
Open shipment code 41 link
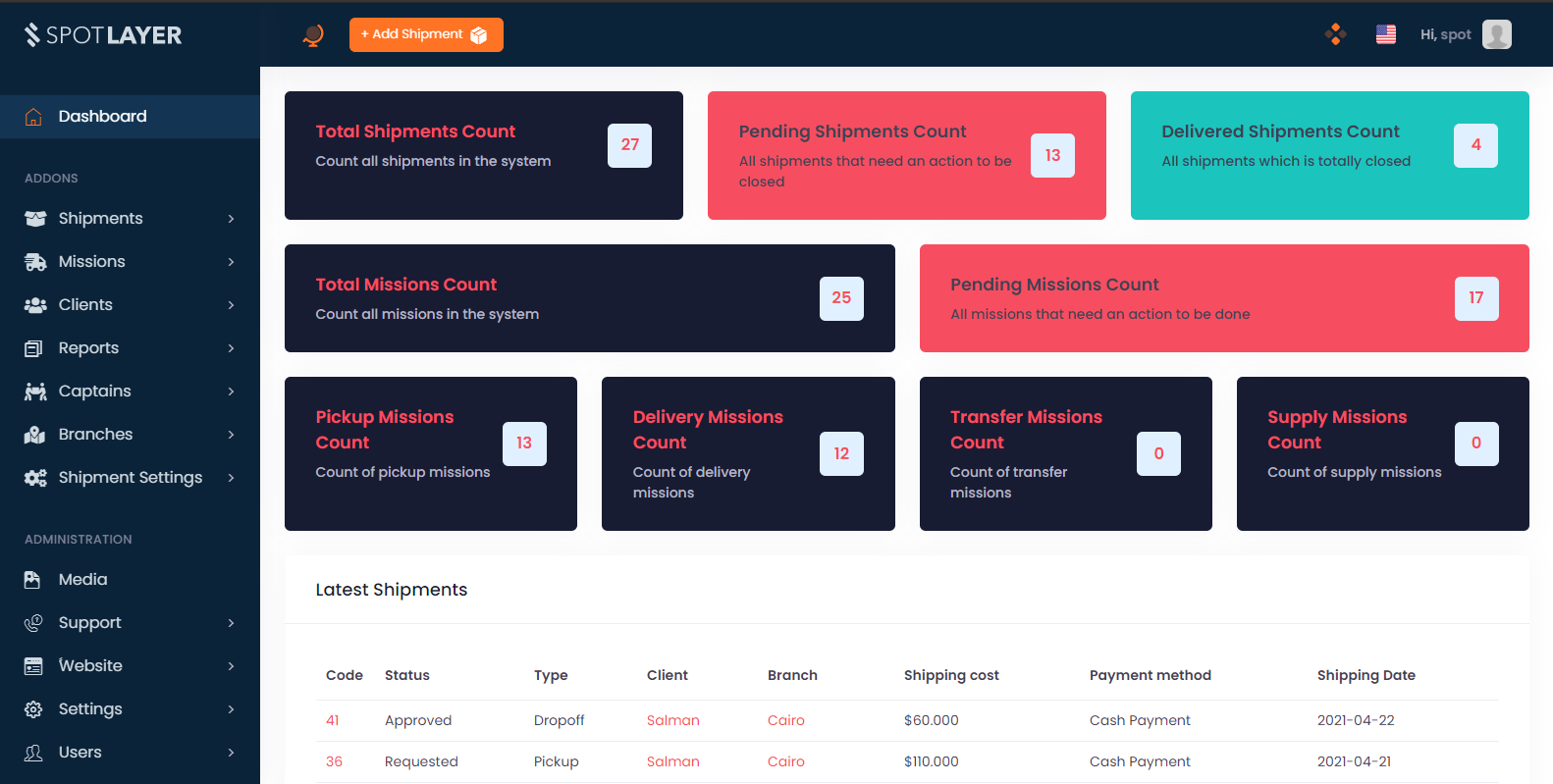333,720
